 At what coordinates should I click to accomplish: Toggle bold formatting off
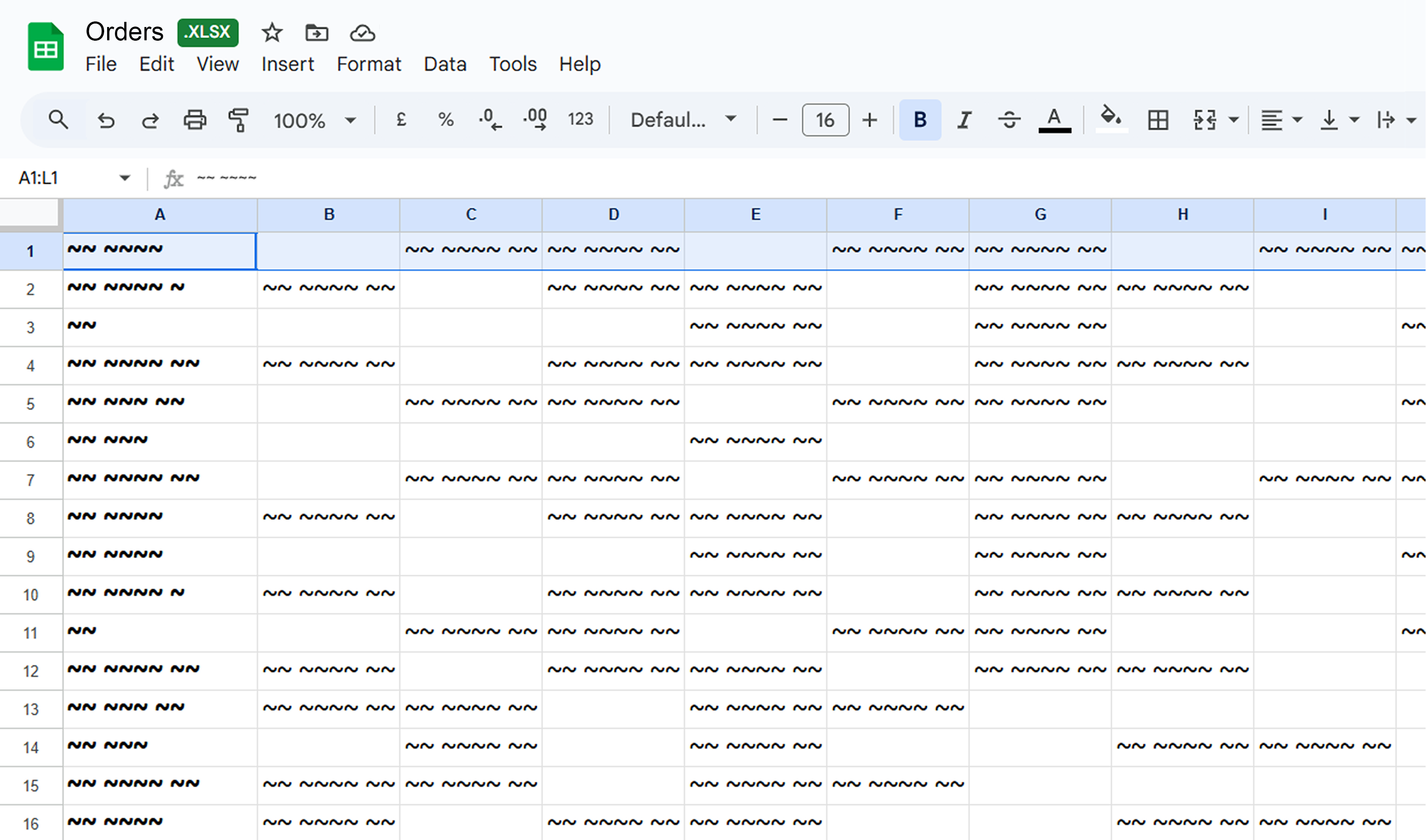tap(919, 120)
